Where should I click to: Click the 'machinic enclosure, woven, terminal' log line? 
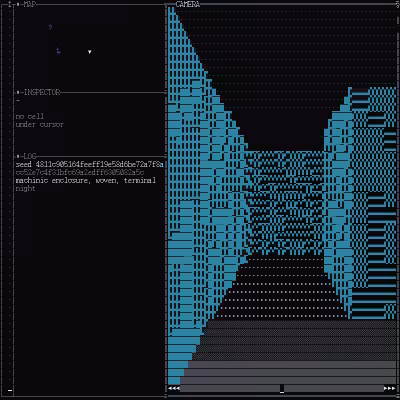tap(86, 180)
